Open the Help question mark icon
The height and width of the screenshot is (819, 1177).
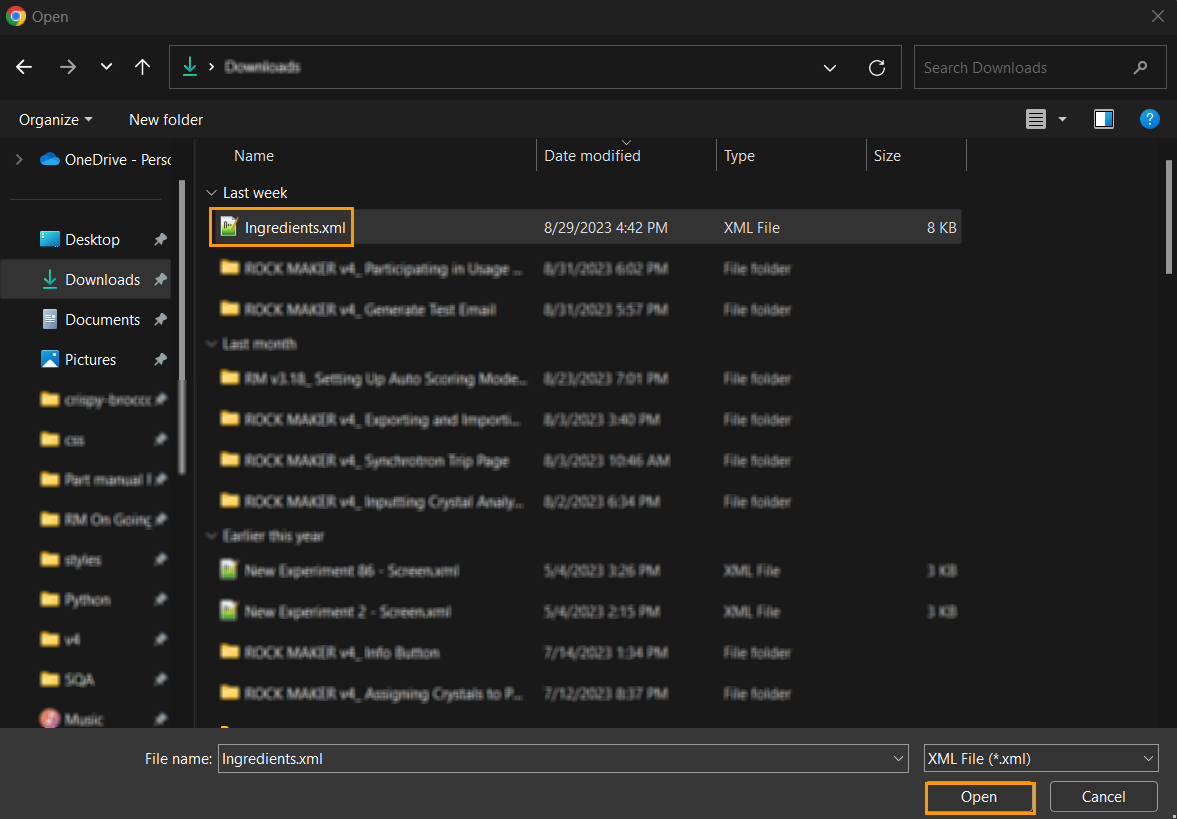pos(1150,119)
